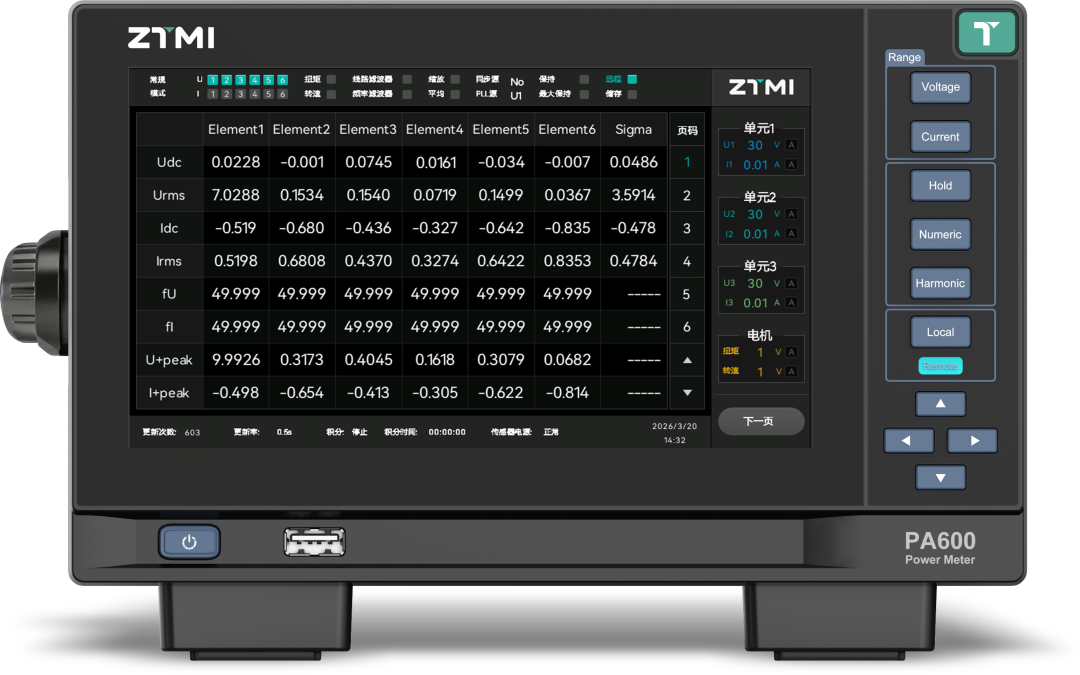Image resolution: width=1080 pixels, height=675 pixels.
Task: Disable the 远程 indicator checkbox
Action: pyautogui.click(x=632, y=79)
